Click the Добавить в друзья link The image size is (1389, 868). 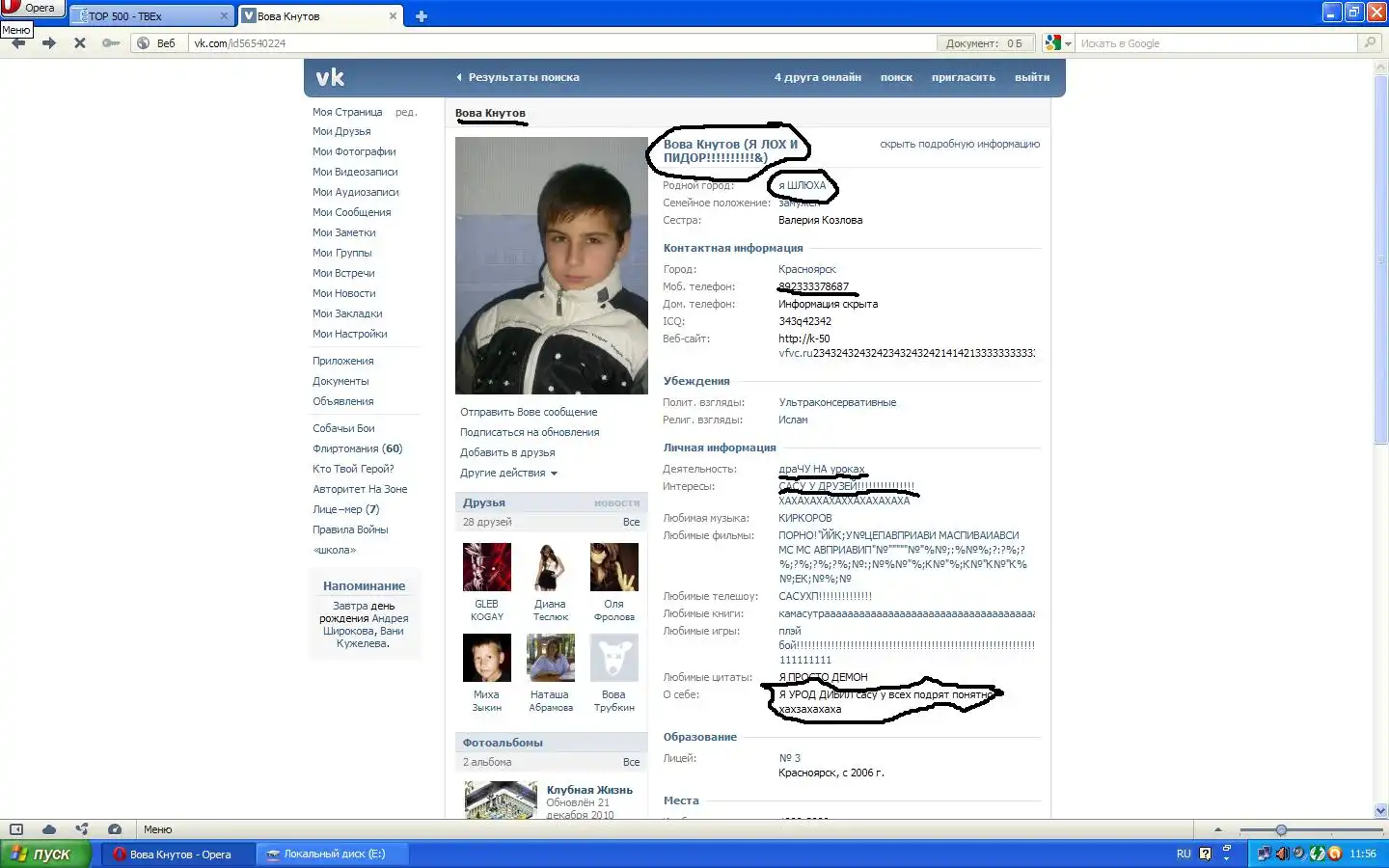tap(507, 453)
